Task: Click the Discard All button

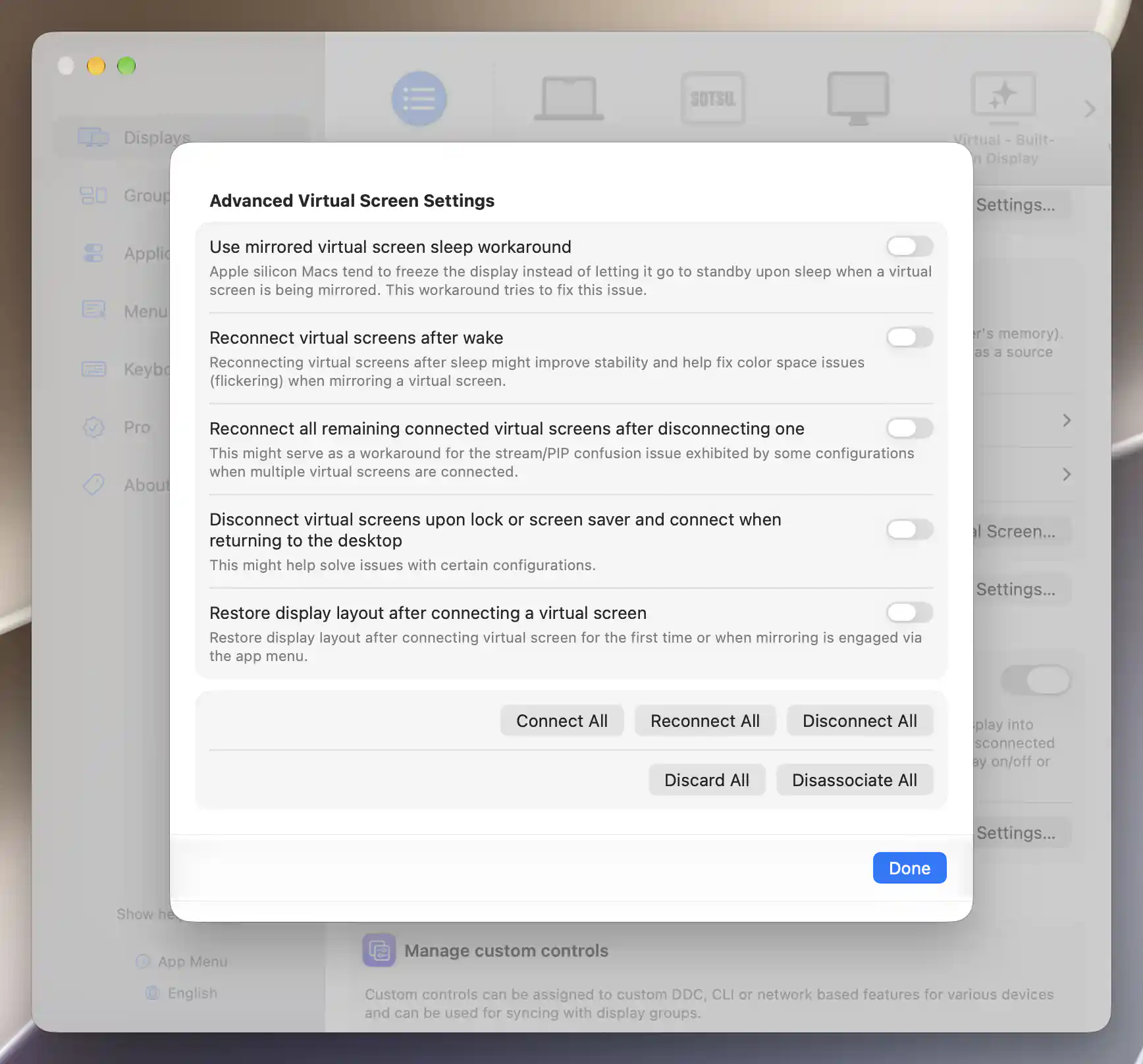Action: (706, 780)
